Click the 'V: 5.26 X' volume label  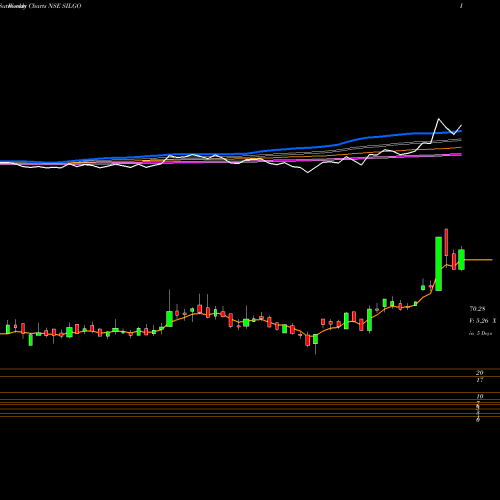click(x=483, y=321)
